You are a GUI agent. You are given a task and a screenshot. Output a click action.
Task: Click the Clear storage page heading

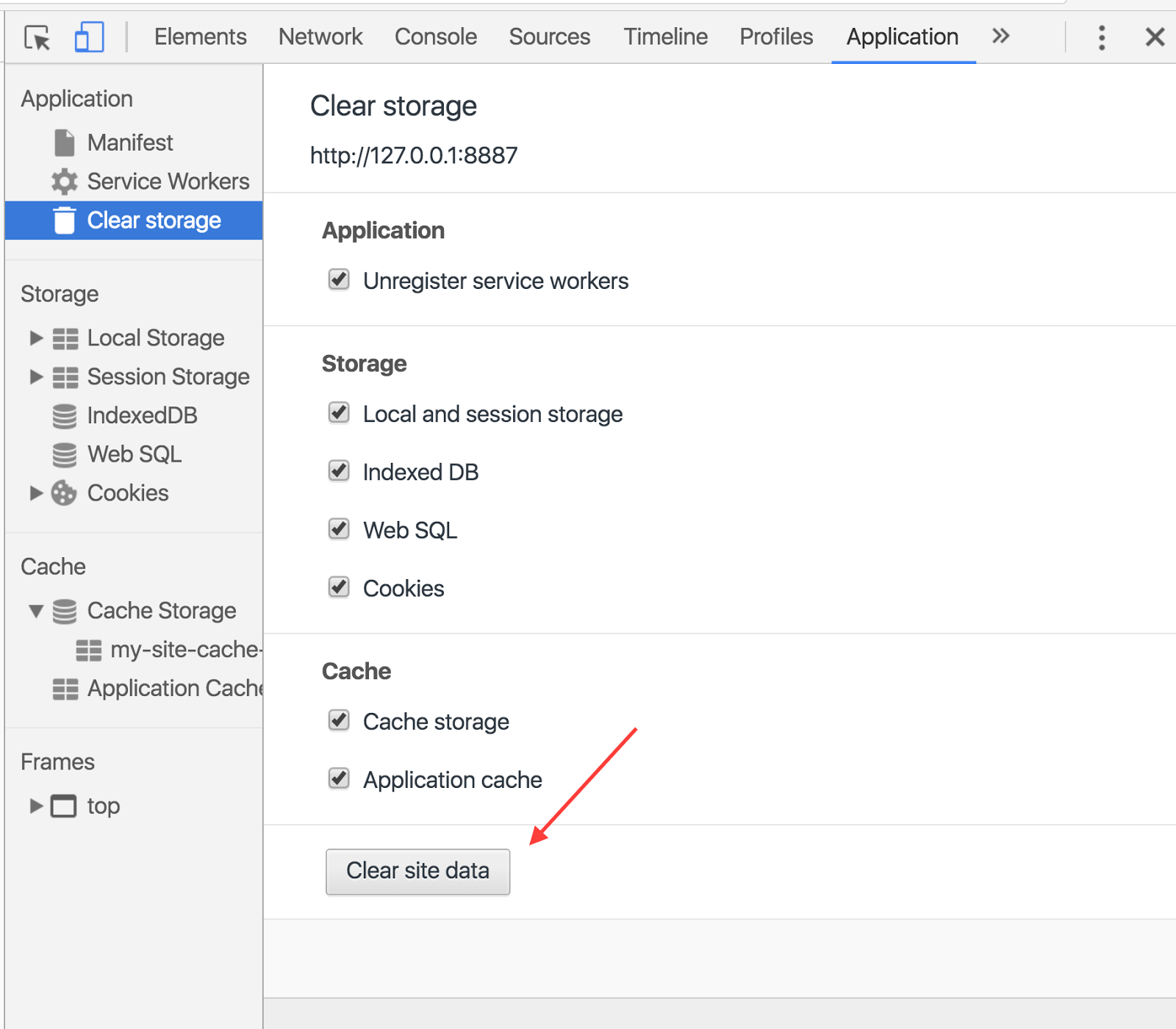(x=393, y=106)
